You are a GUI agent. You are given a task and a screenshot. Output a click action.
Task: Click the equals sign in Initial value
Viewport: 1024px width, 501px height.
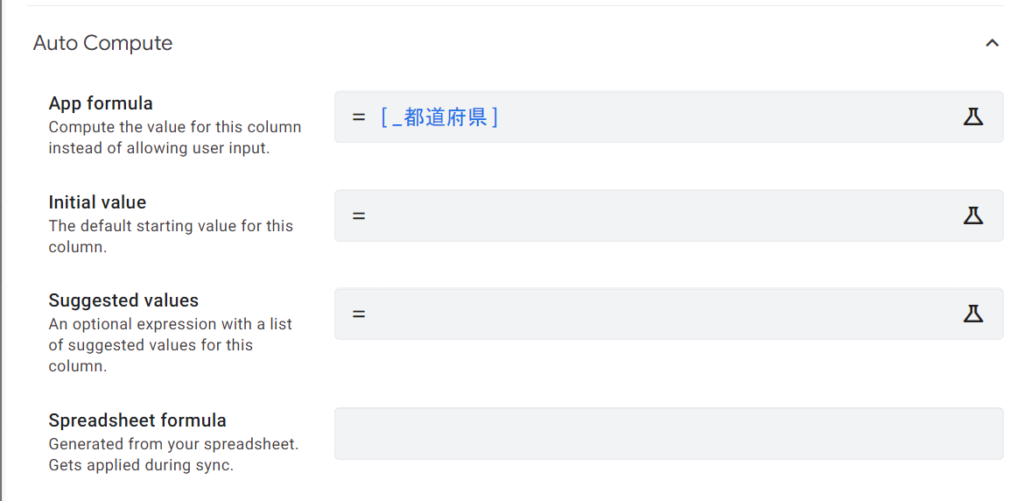click(x=359, y=215)
